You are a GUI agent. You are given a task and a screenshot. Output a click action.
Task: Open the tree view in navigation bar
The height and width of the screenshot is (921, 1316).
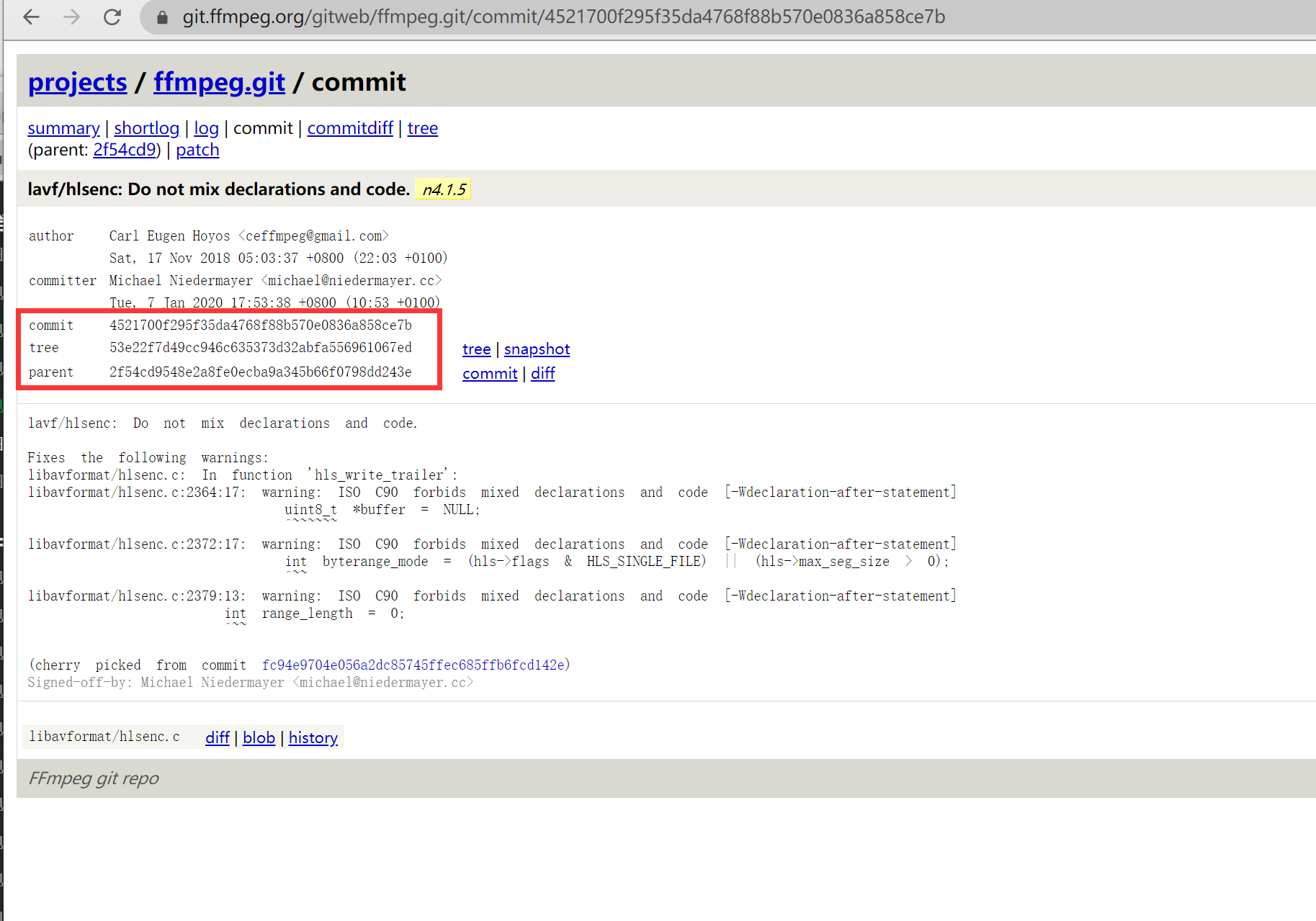(x=423, y=128)
